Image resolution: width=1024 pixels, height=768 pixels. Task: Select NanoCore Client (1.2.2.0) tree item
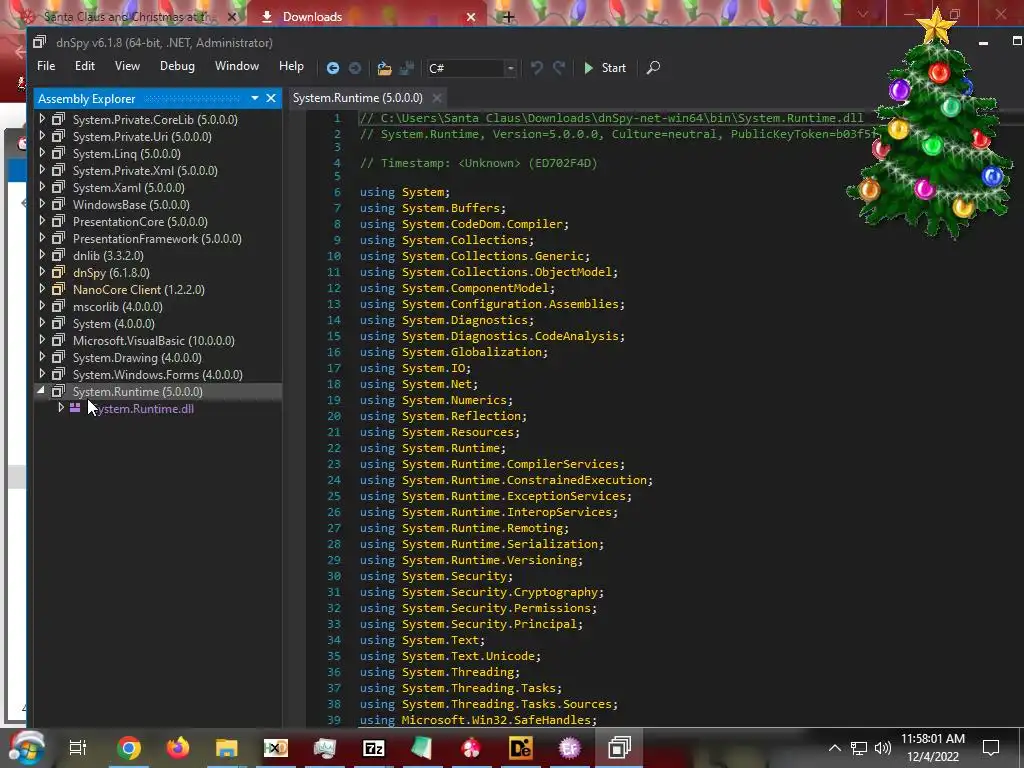pyautogui.click(x=138, y=289)
